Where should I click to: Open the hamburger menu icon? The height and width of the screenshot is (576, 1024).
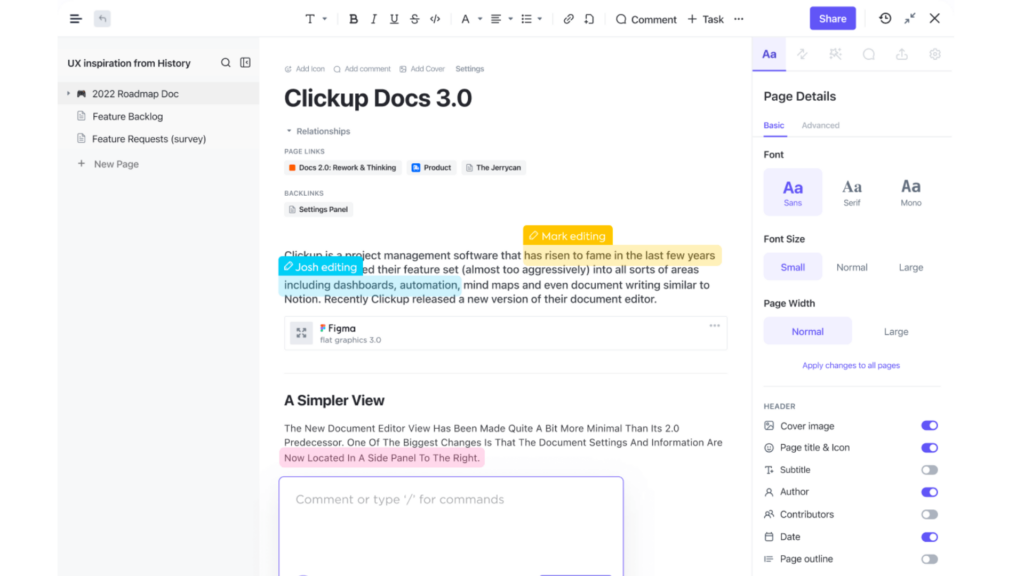click(x=76, y=19)
